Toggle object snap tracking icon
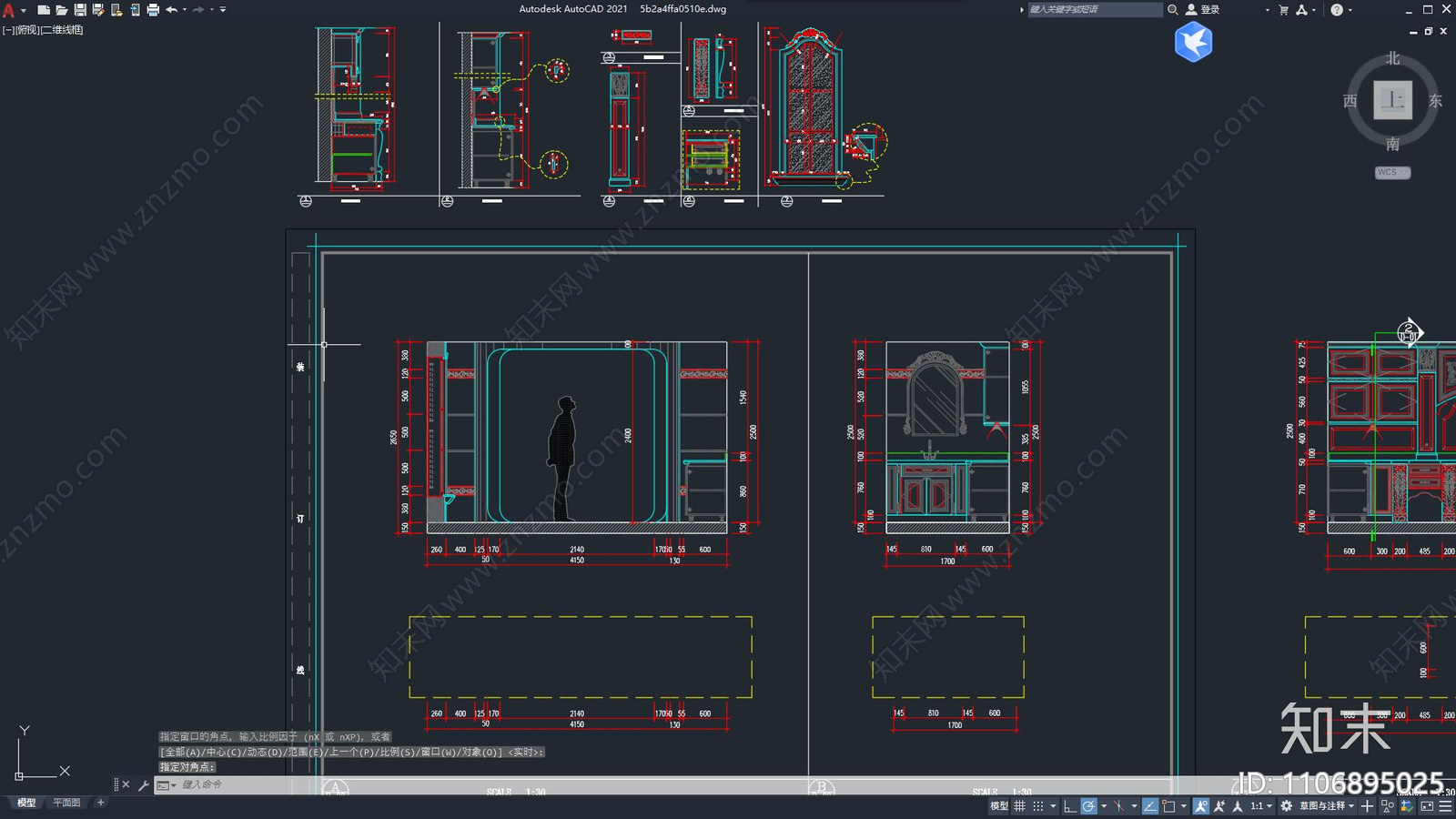1456x819 pixels. [1150, 806]
